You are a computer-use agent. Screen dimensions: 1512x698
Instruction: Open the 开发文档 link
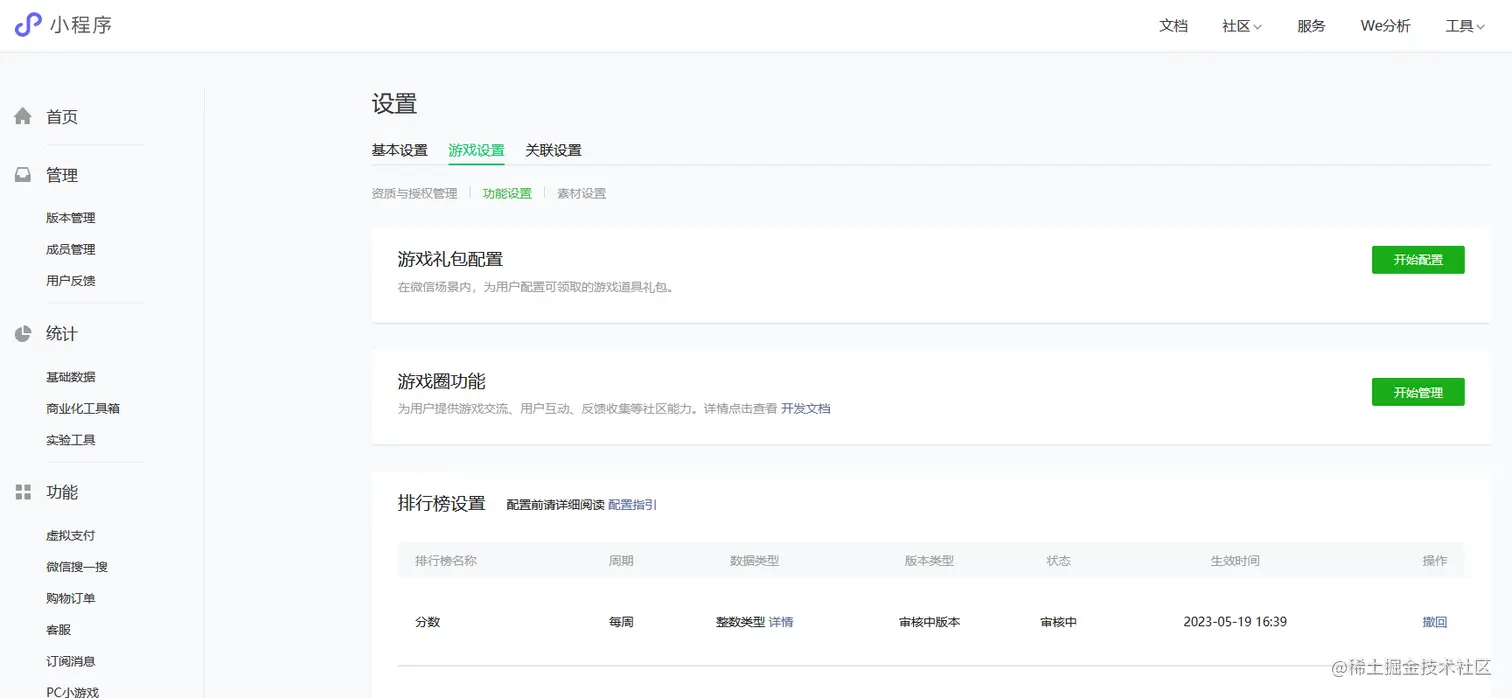point(806,408)
